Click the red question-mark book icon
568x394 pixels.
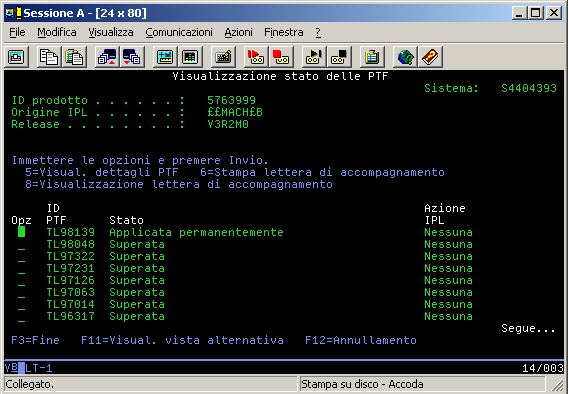[x=430, y=57]
